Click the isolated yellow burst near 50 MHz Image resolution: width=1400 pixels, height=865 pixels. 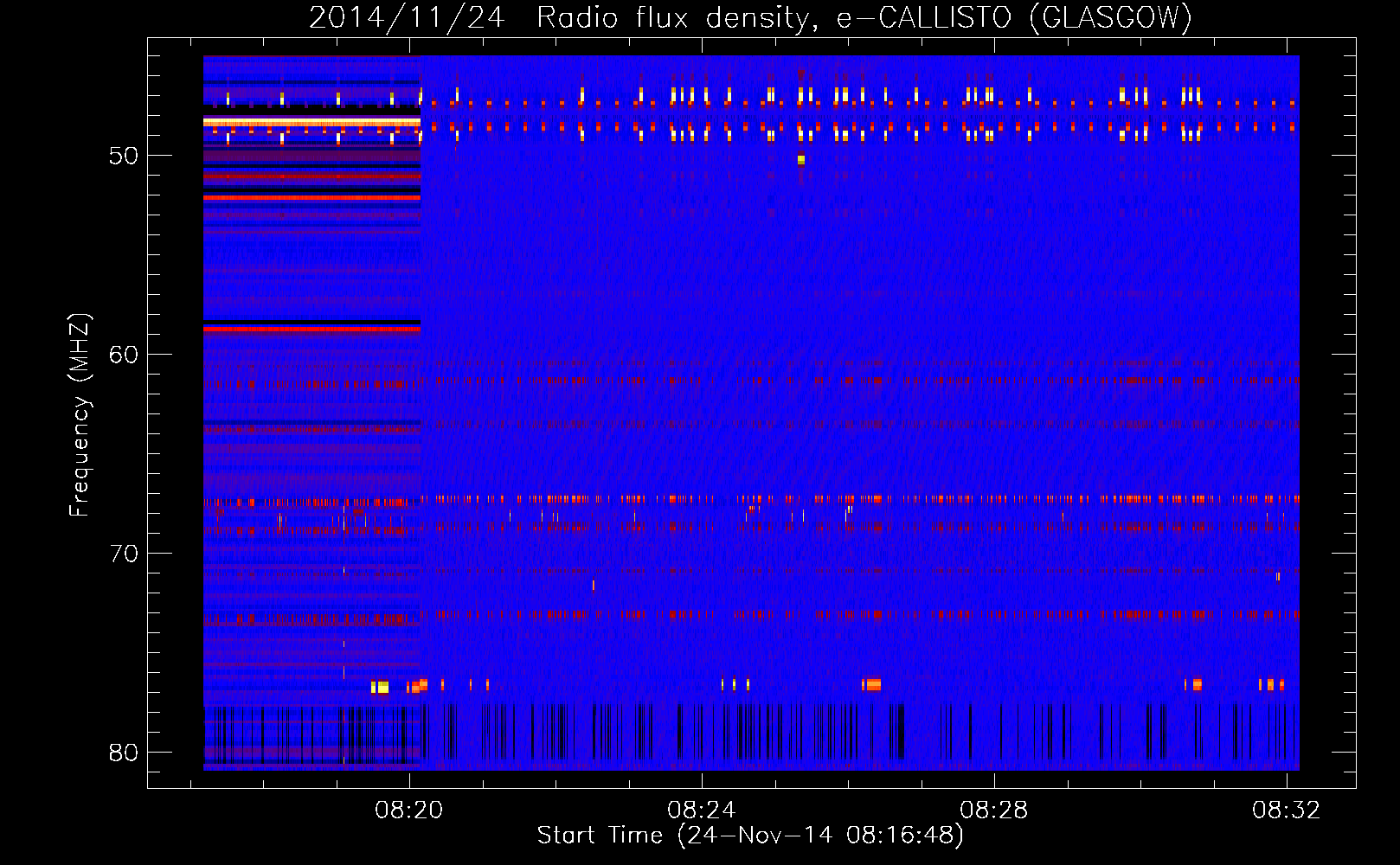(801, 159)
